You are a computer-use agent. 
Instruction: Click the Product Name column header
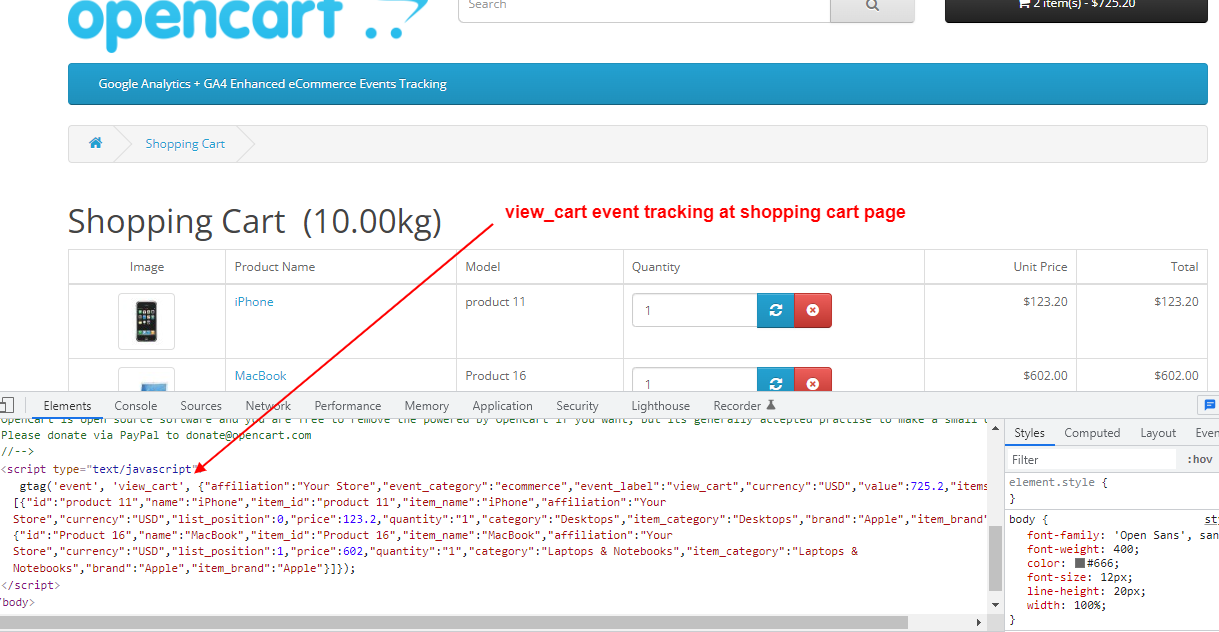pos(275,267)
